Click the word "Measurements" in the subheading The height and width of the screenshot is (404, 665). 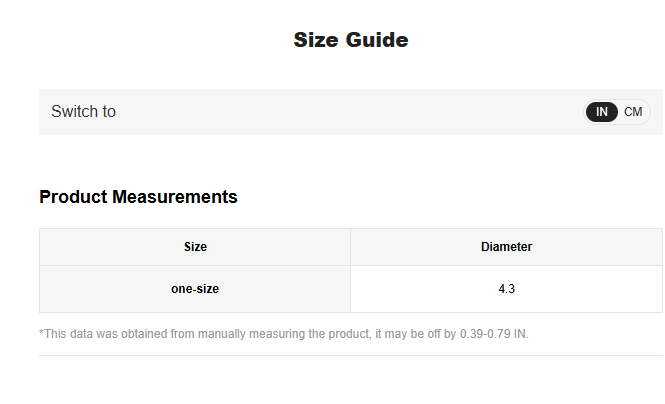pyautogui.click(x=175, y=197)
